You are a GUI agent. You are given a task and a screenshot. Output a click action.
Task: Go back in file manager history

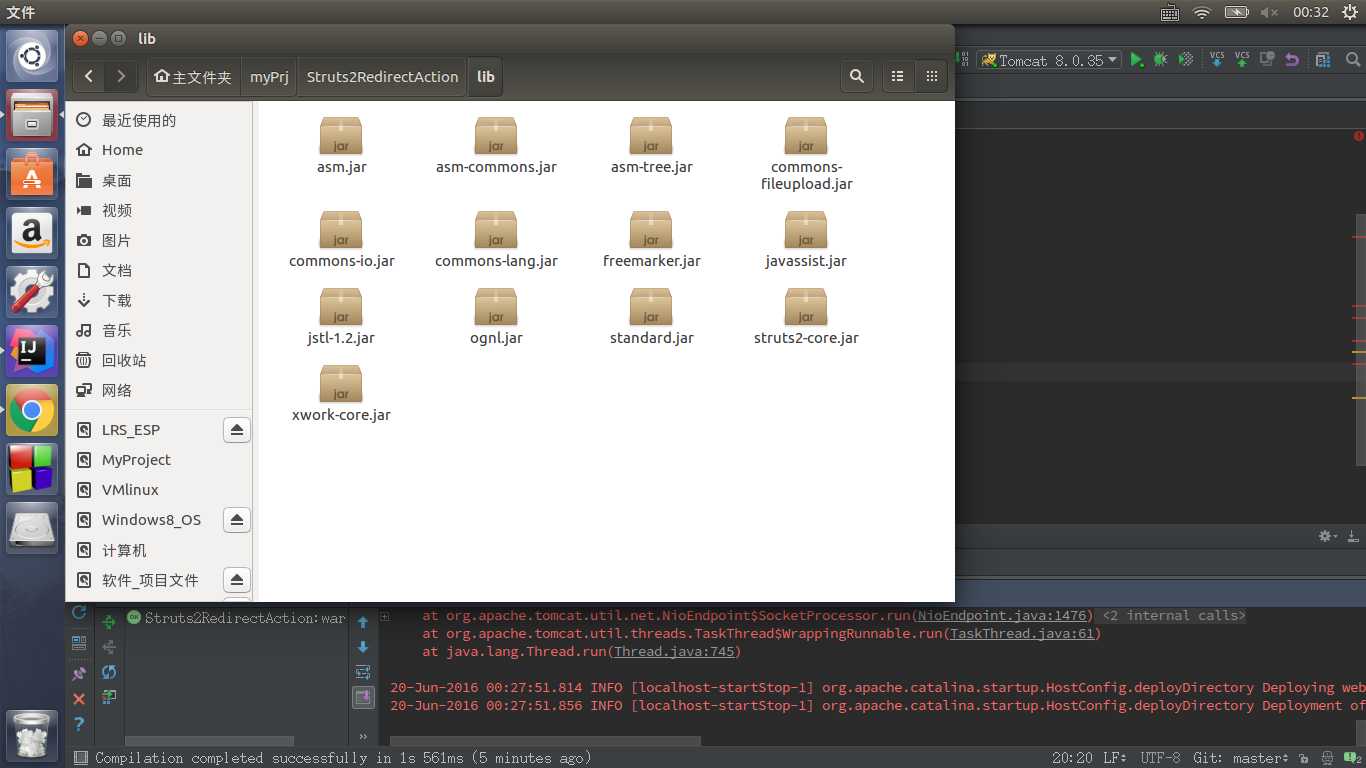(x=89, y=76)
